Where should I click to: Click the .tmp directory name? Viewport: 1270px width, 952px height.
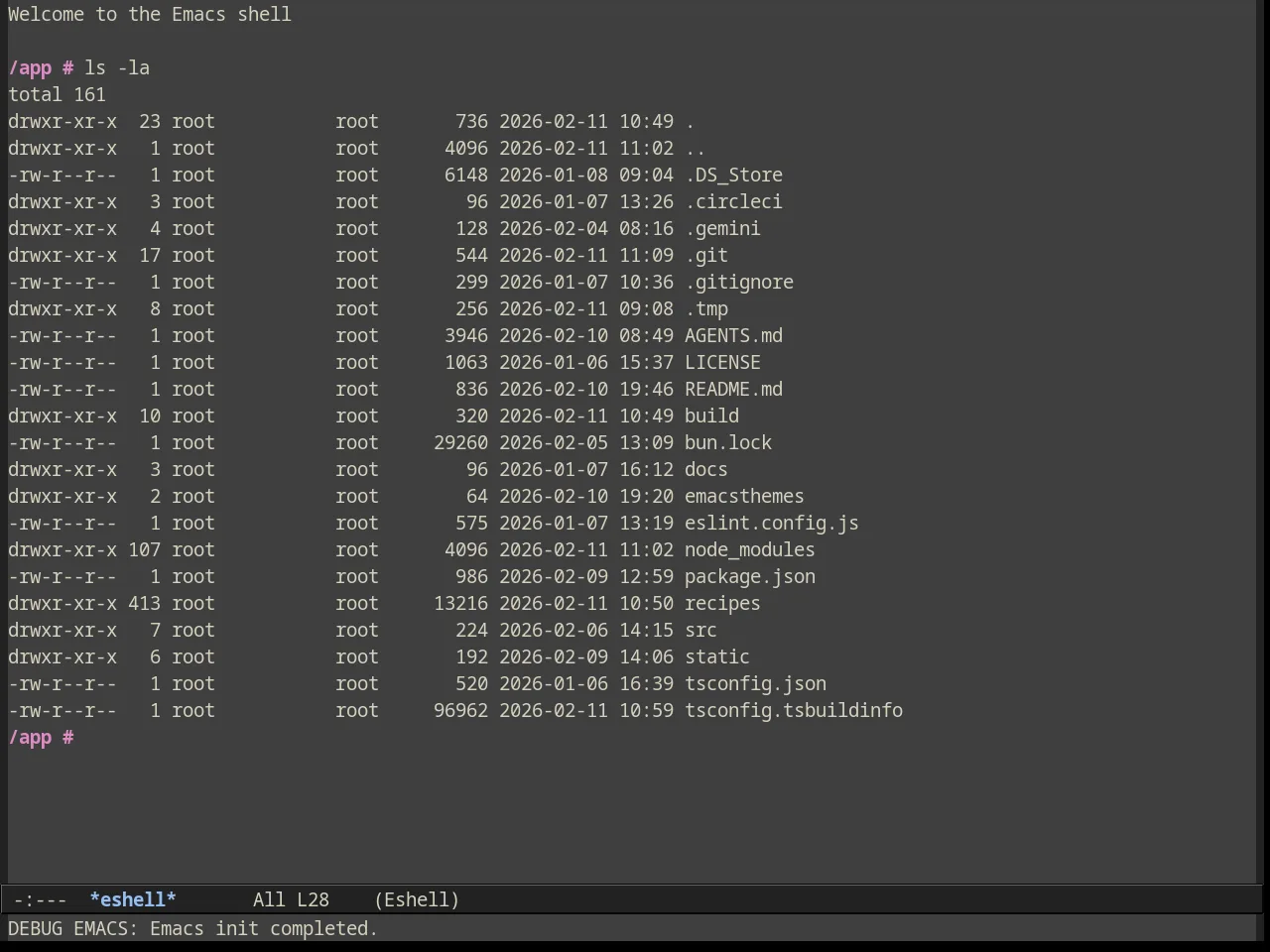[x=706, y=309]
